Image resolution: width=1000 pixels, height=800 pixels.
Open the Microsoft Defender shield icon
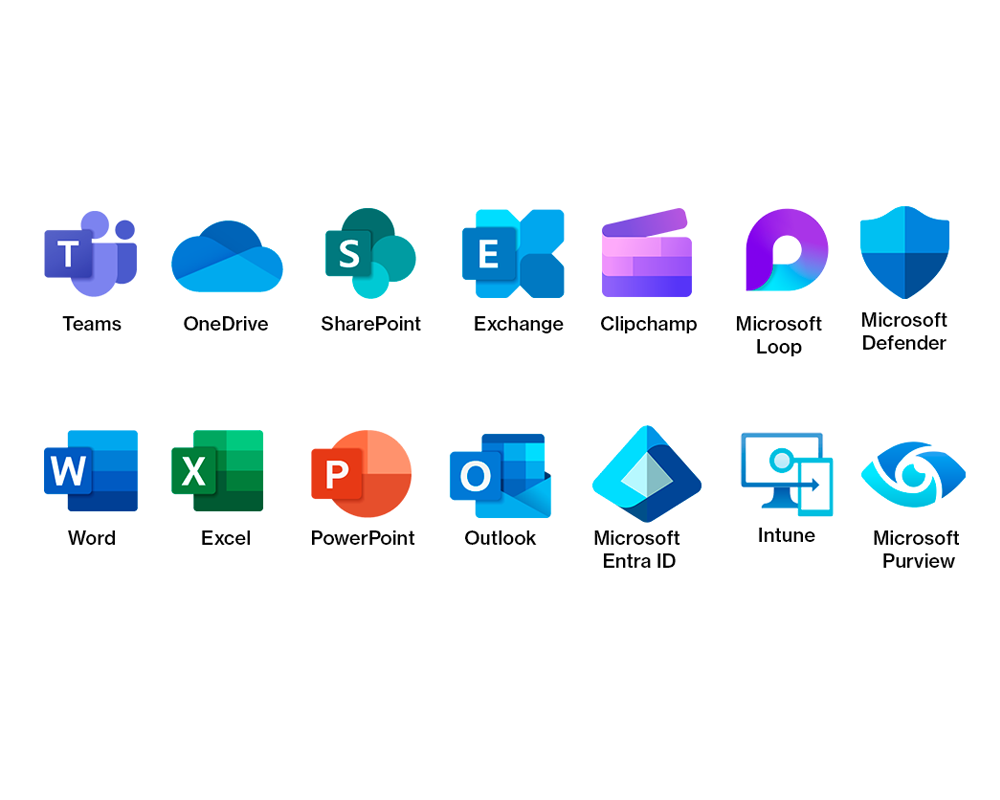904,252
